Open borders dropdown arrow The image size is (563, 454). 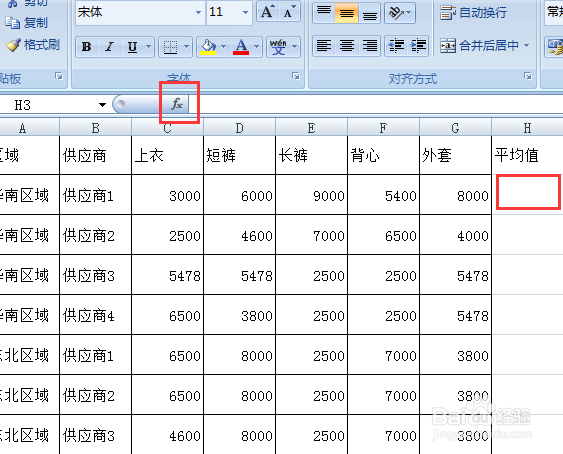click(186, 47)
